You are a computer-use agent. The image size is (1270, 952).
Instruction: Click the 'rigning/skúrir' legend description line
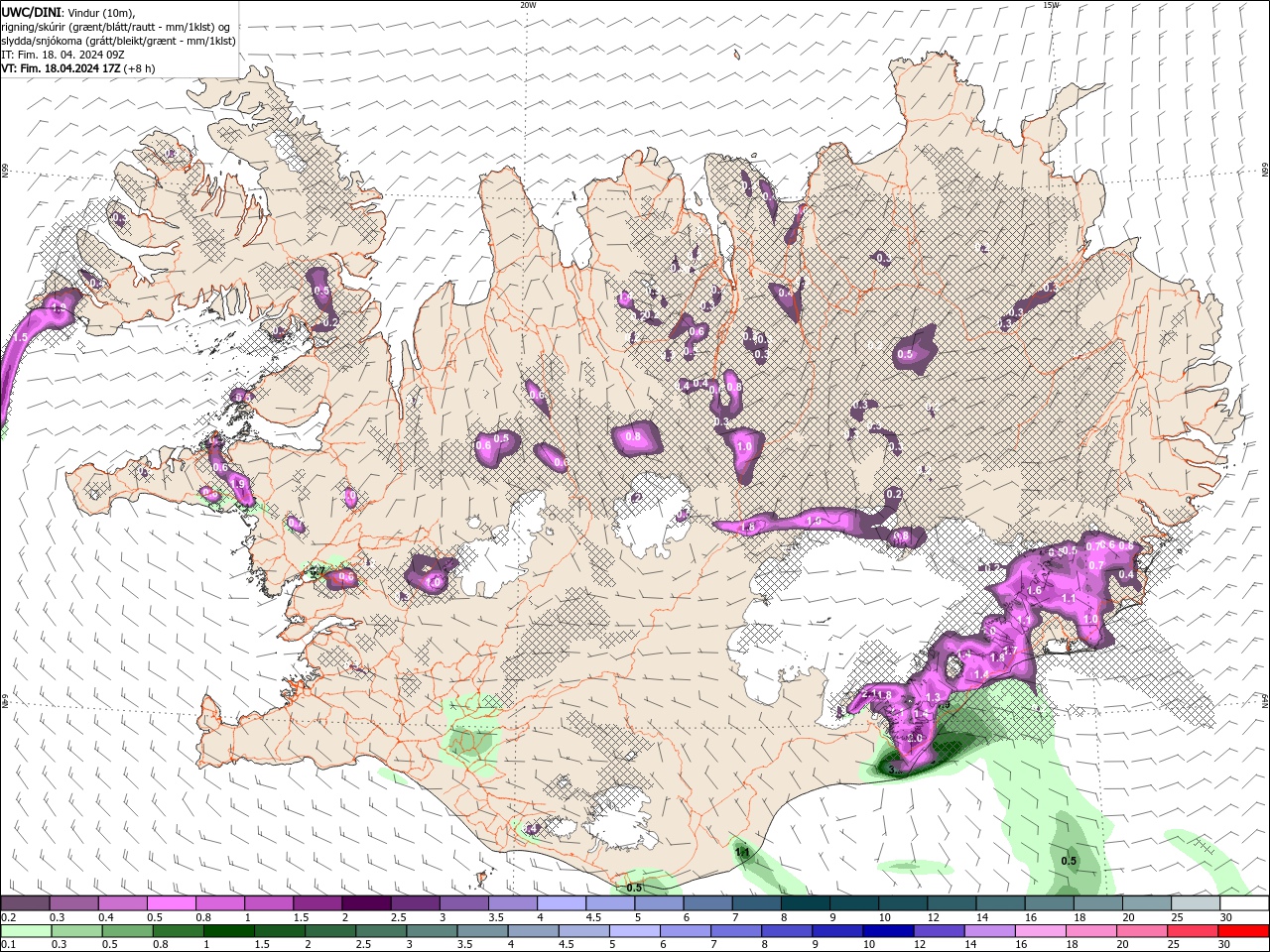pyautogui.click(x=116, y=26)
